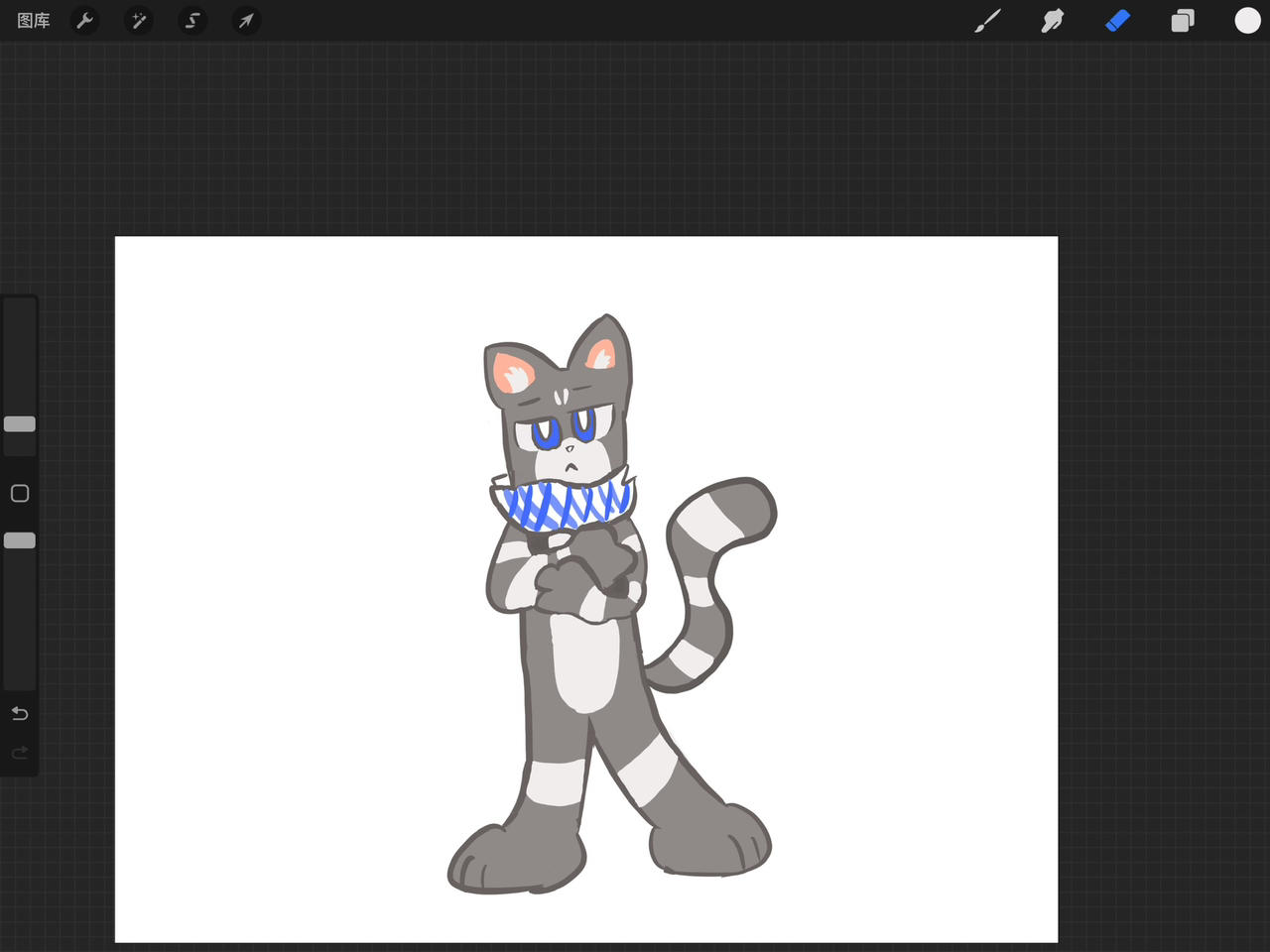Viewport: 1270px width, 952px height.
Task: Redo the last undone action
Action: click(x=20, y=754)
